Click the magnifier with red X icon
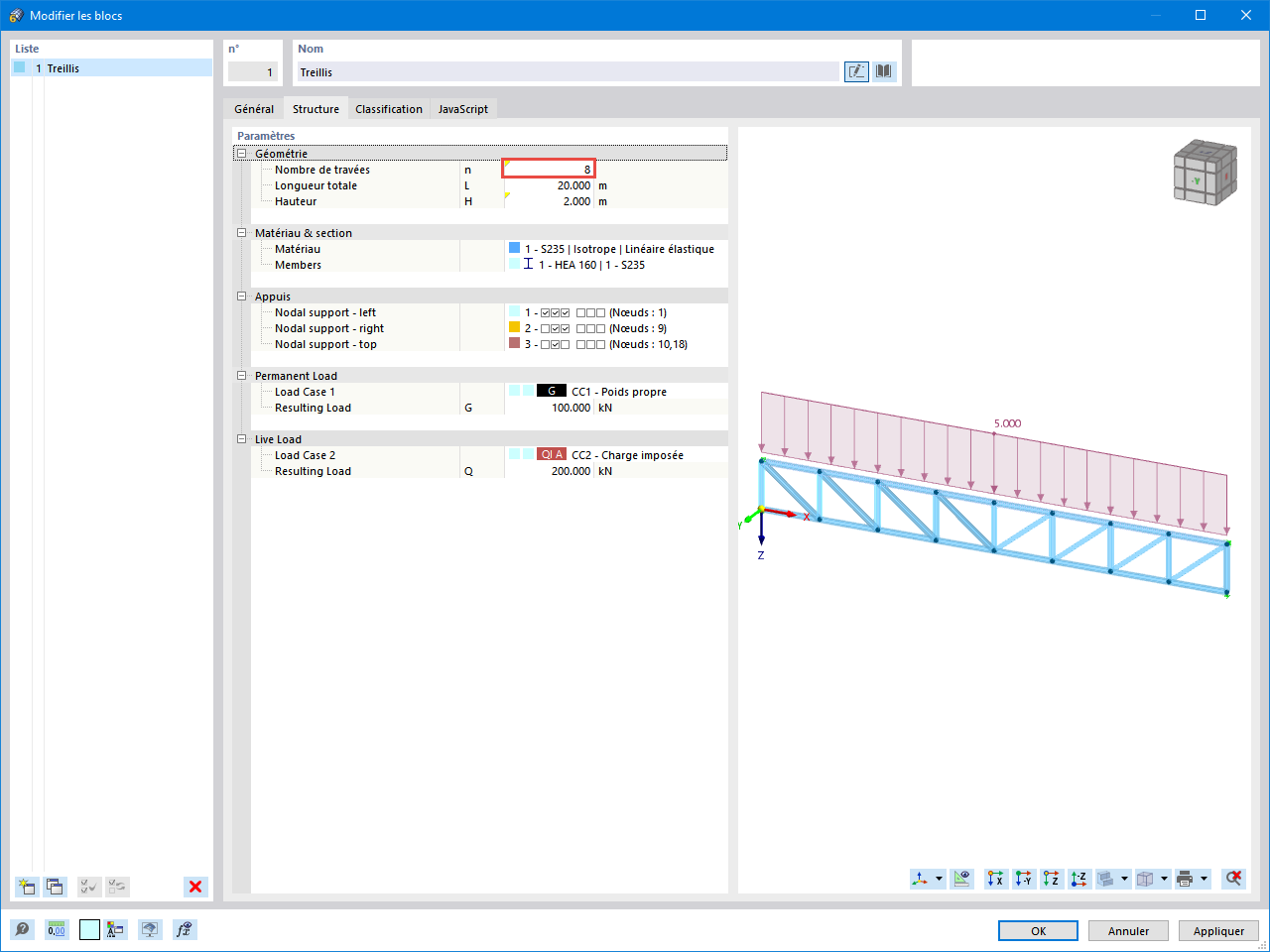The height and width of the screenshot is (952, 1270). click(1233, 879)
